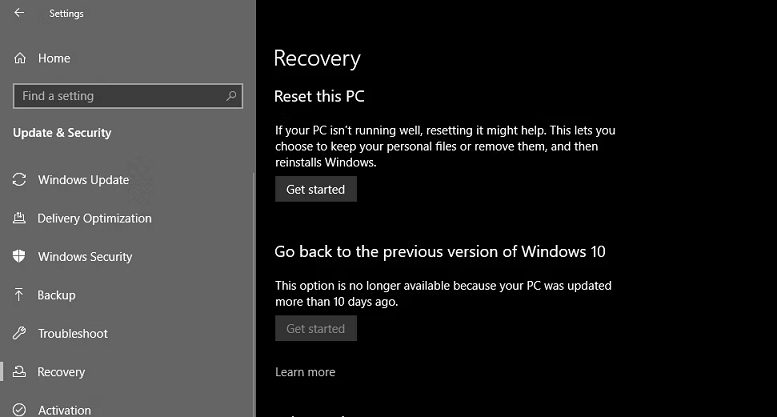The image size is (777, 417).
Task: Open the Backup settings page
Action: (x=56, y=295)
